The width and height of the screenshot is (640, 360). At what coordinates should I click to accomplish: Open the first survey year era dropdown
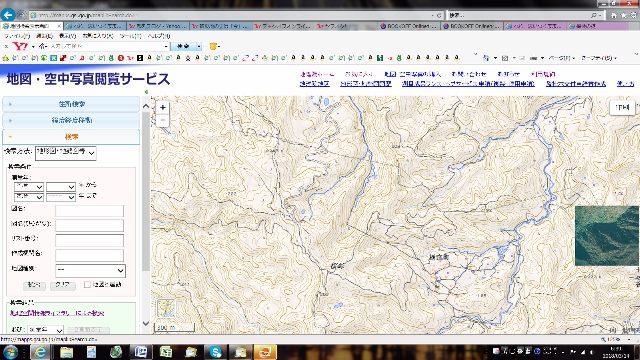coord(29,187)
